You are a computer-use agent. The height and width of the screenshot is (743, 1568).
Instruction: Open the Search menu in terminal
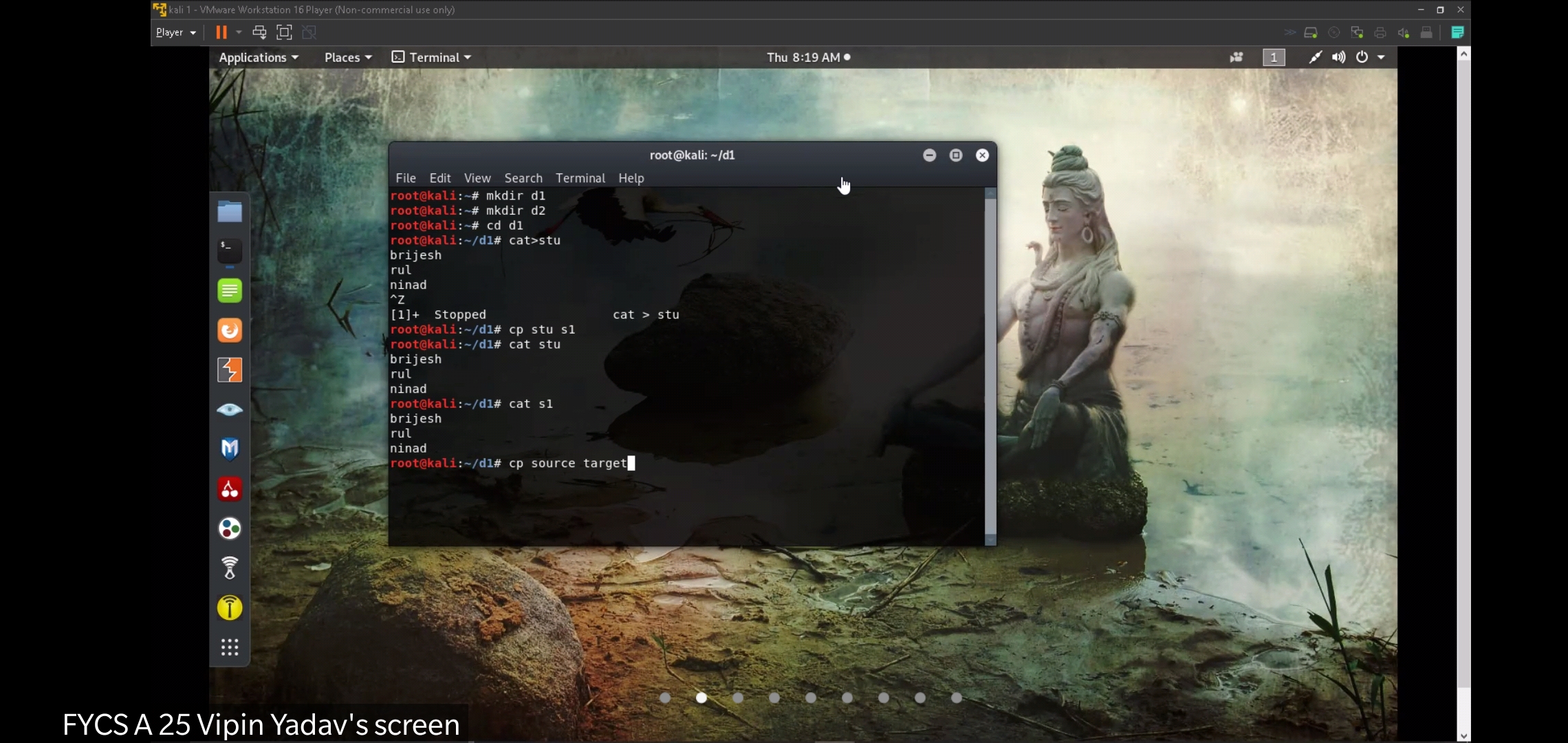click(x=523, y=178)
